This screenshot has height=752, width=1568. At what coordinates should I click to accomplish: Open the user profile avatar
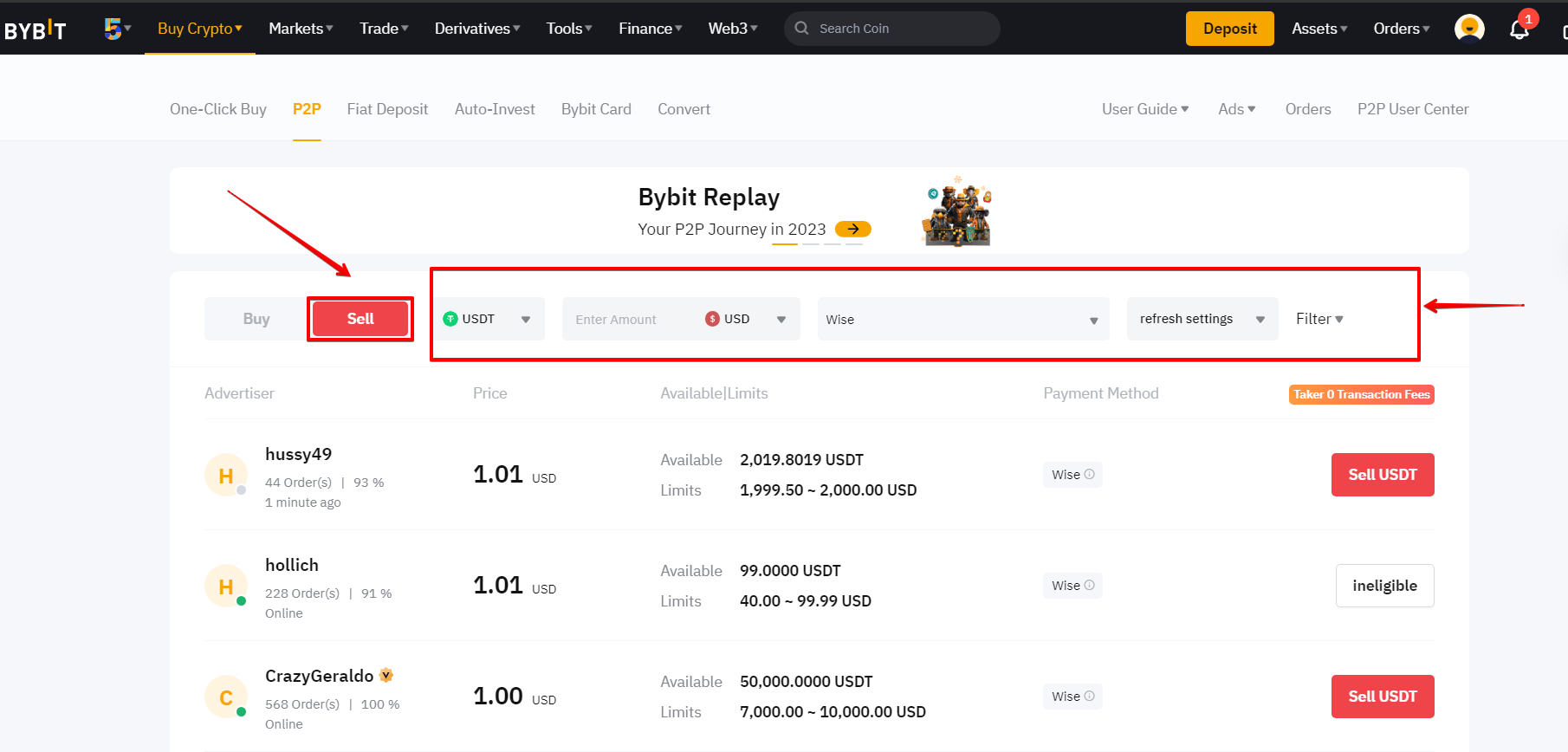pyautogui.click(x=1469, y=29)
